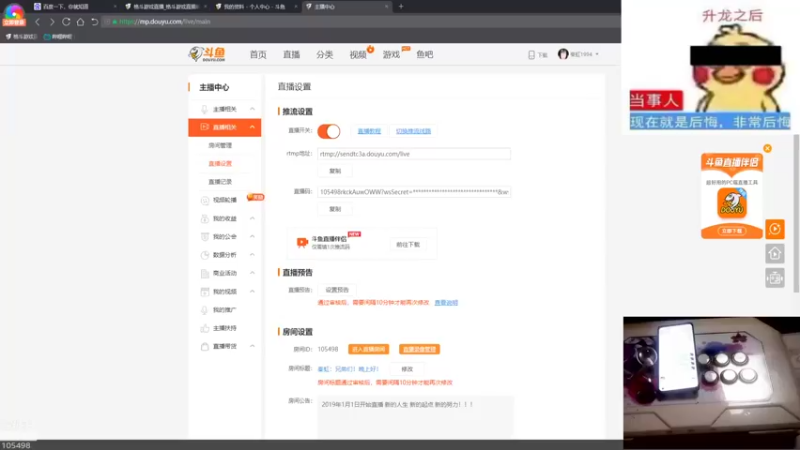Open the browser home page icon
This screenshot has width=800, height=450.
pos(80,22)
